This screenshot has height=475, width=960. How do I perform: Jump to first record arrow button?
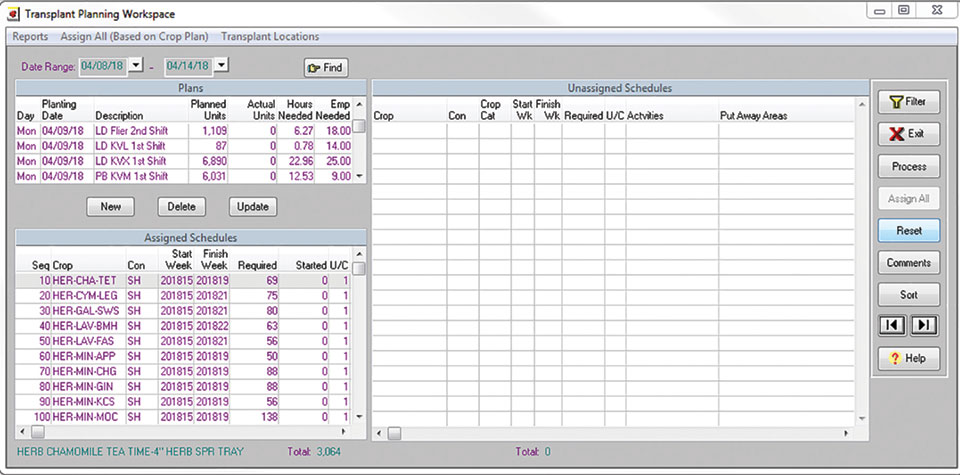pos(893,325)
